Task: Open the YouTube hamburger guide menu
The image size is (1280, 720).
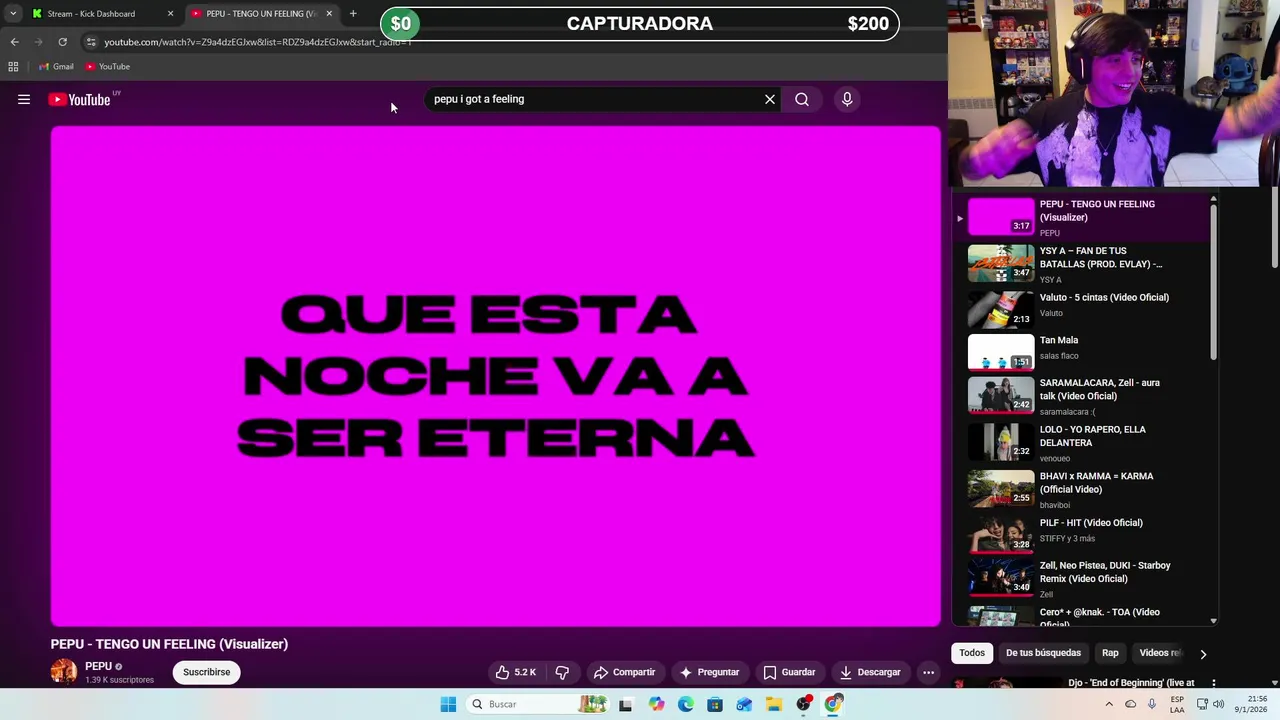Action: pyautogui.click(x=24, y=99)
